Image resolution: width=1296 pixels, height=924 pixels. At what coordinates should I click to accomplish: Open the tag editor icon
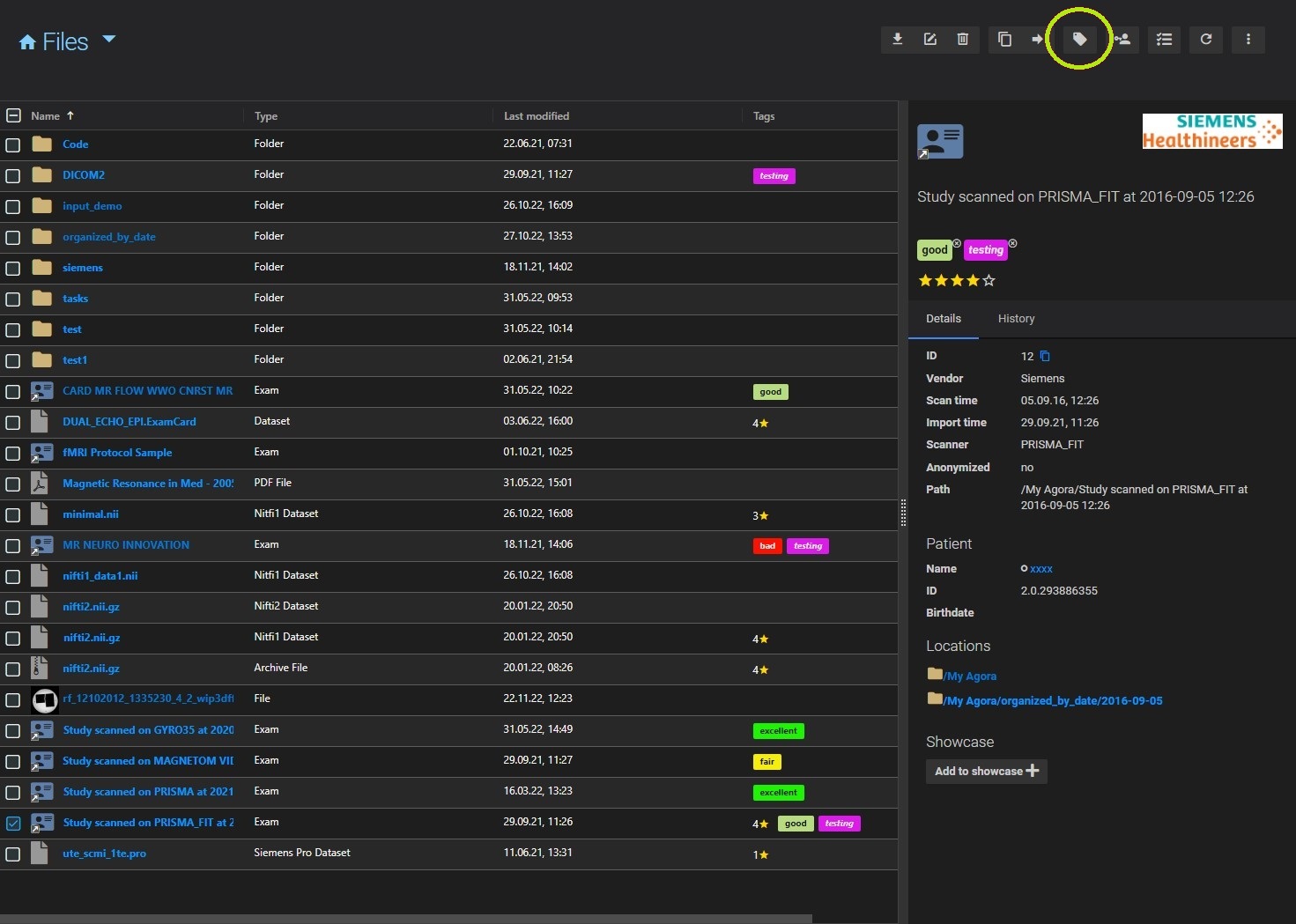tap(1079, 39)
